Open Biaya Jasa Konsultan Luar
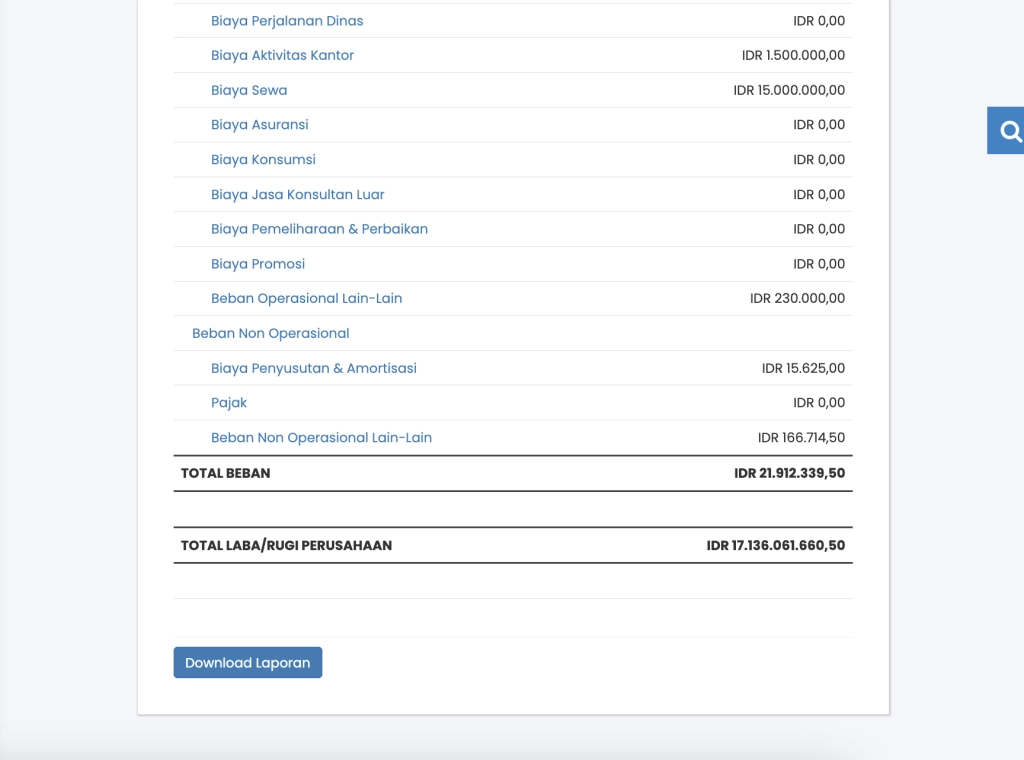The width and height of the screenshot is (1024, 760). point(297,195)
